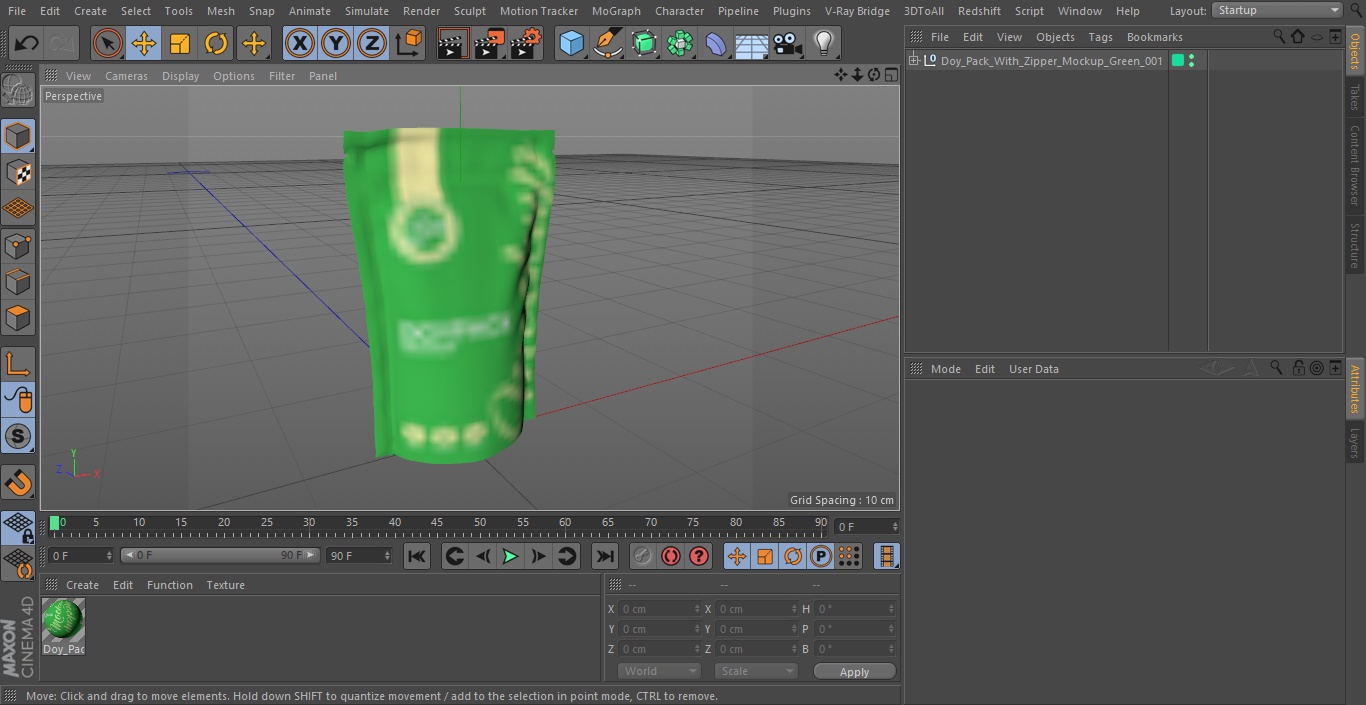The height and width of the screenshot is (705, 1366).
Task: Click the Undo arrow icon
Action: (27, 43)
